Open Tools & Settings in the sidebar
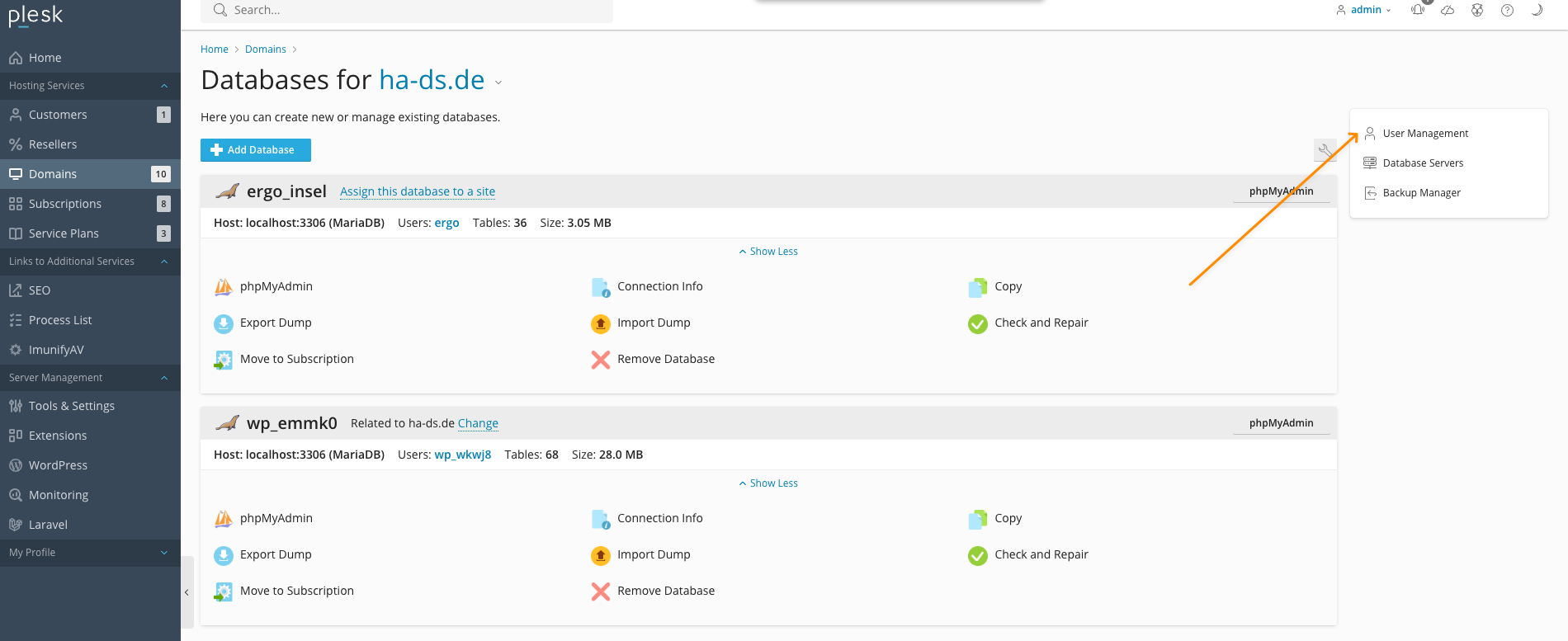This screenshot has width=1568, height=641. 72,406
